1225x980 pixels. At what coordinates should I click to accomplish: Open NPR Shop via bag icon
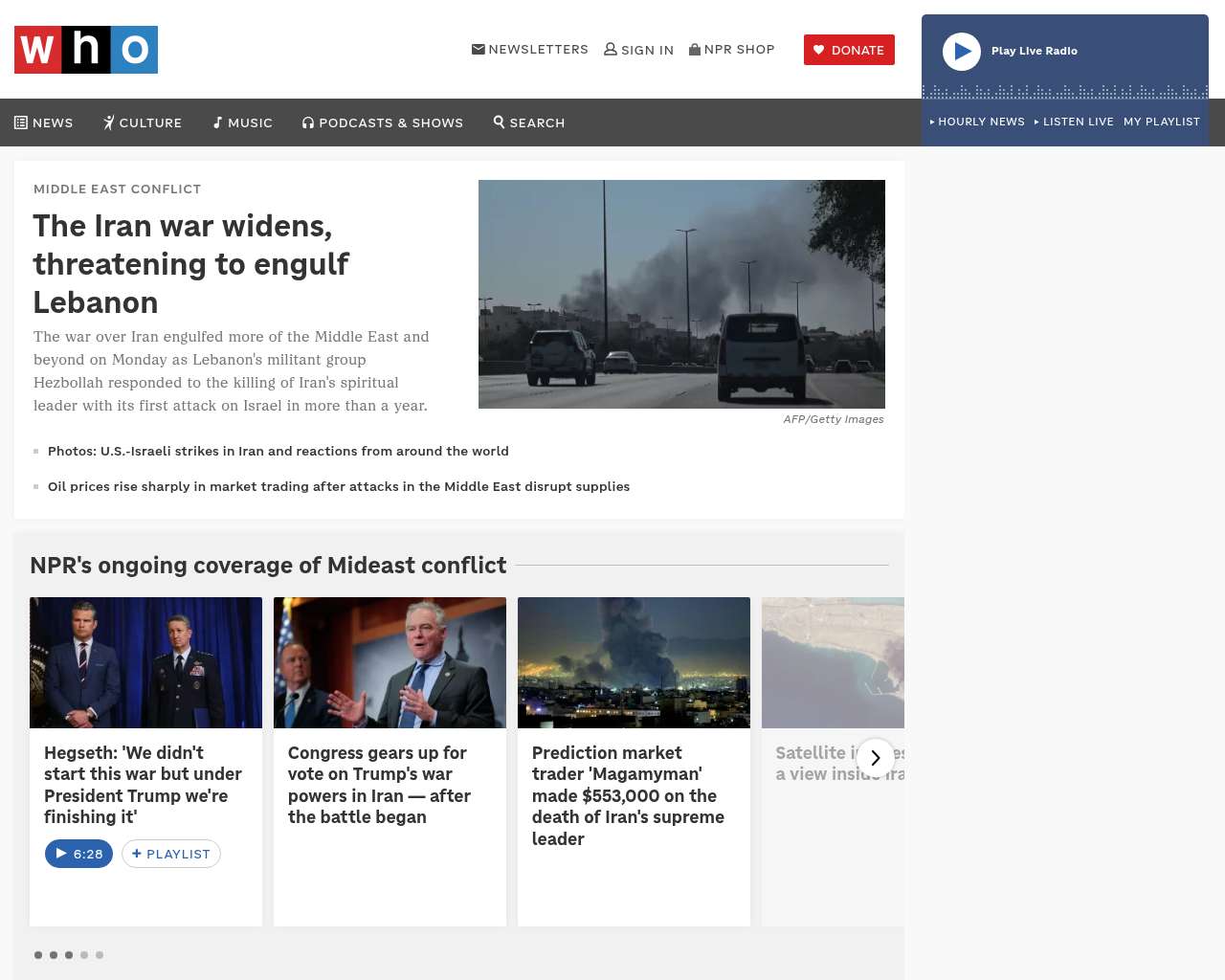[x=695, y=50]
